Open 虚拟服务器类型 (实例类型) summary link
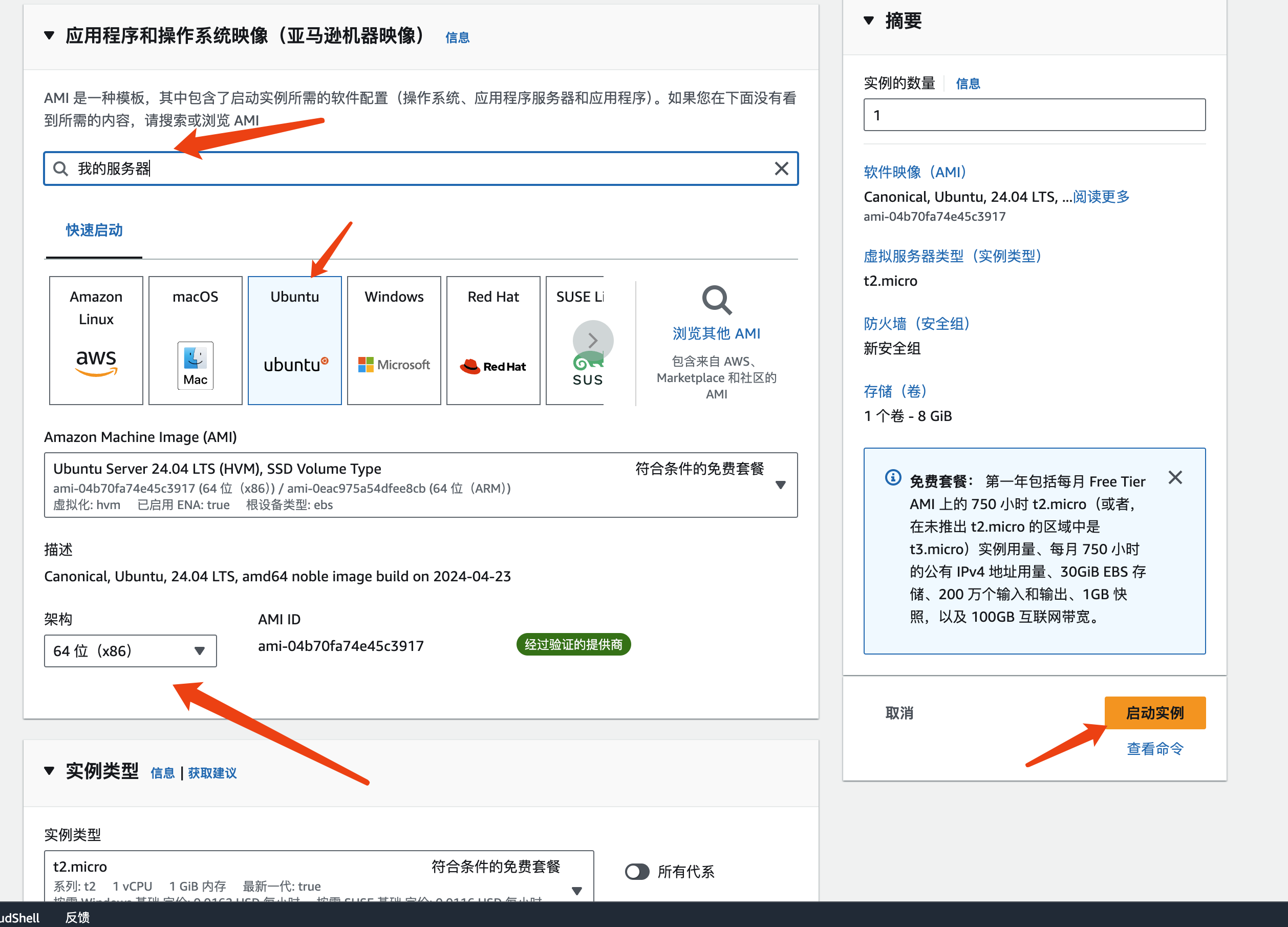This screenshot has height=927, width=1288. 953,256
